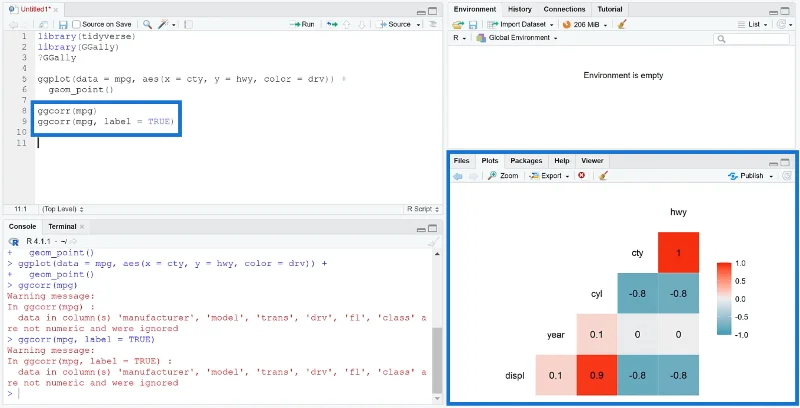Click the compile report notebook icon

pyautogui.click(x=188, y=24)
